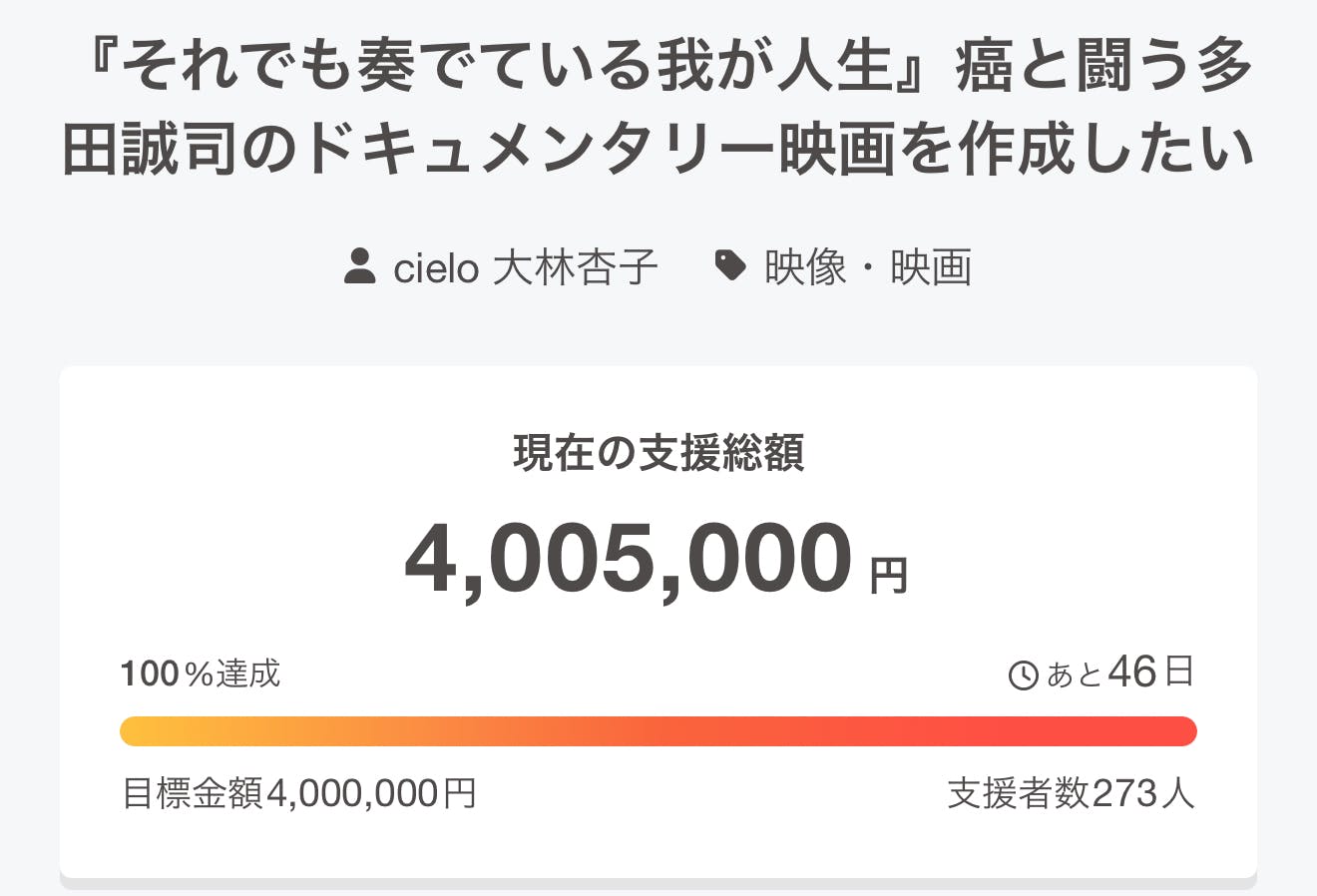This screenshot has height=896, width=1317.
Task: Click the funding progress bar
Action: point(658,731)
